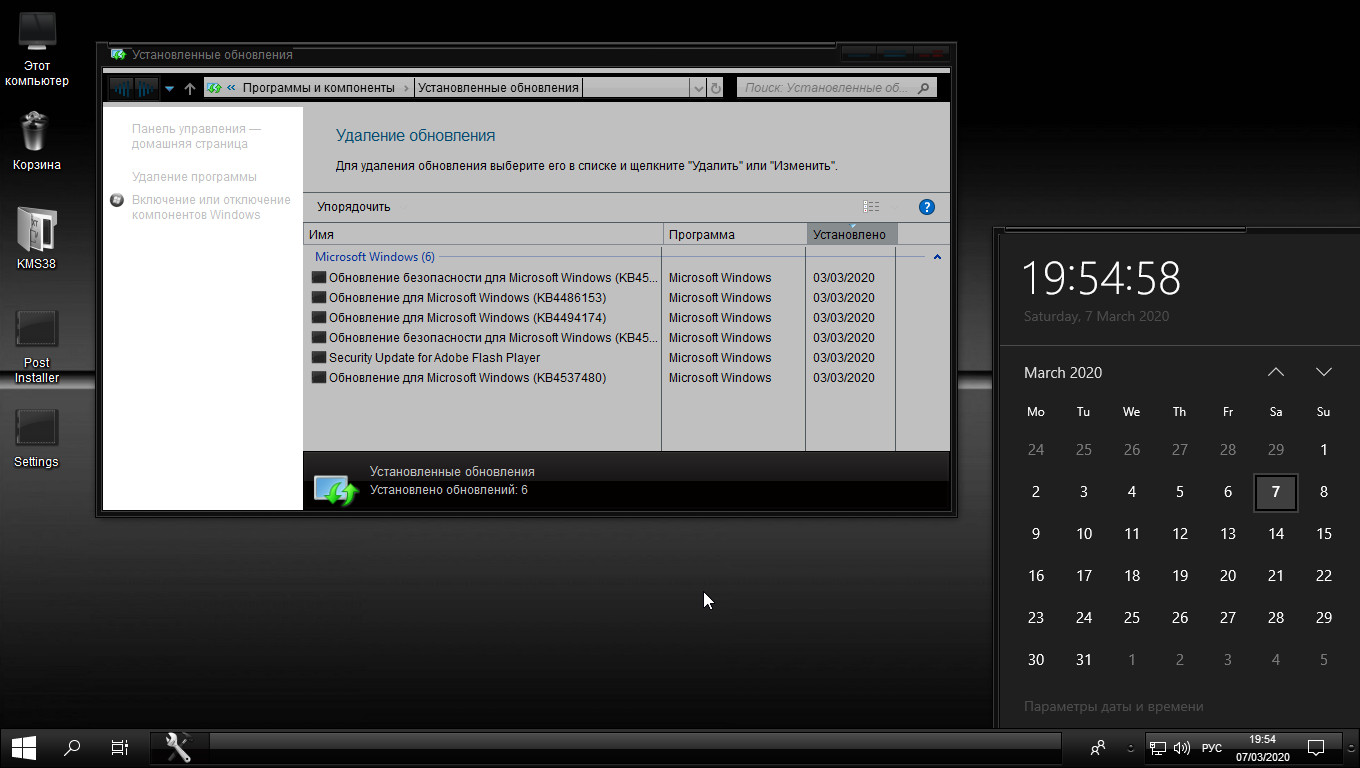Viewport: 1360px width, 768px height.
Task: Click the search magnifier in search box
Action: click(923, 88)
